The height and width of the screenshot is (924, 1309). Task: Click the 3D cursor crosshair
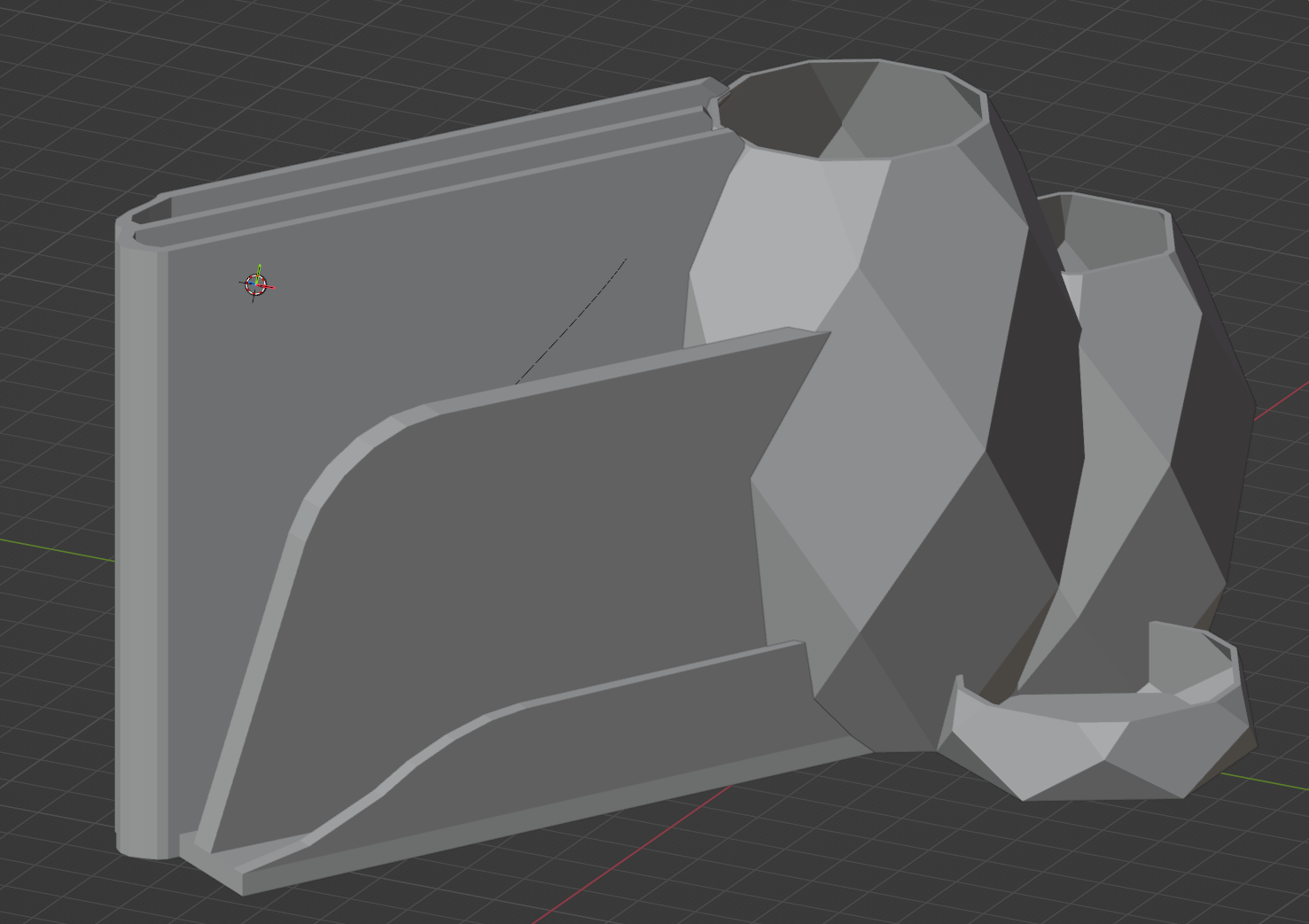[256, 284]
